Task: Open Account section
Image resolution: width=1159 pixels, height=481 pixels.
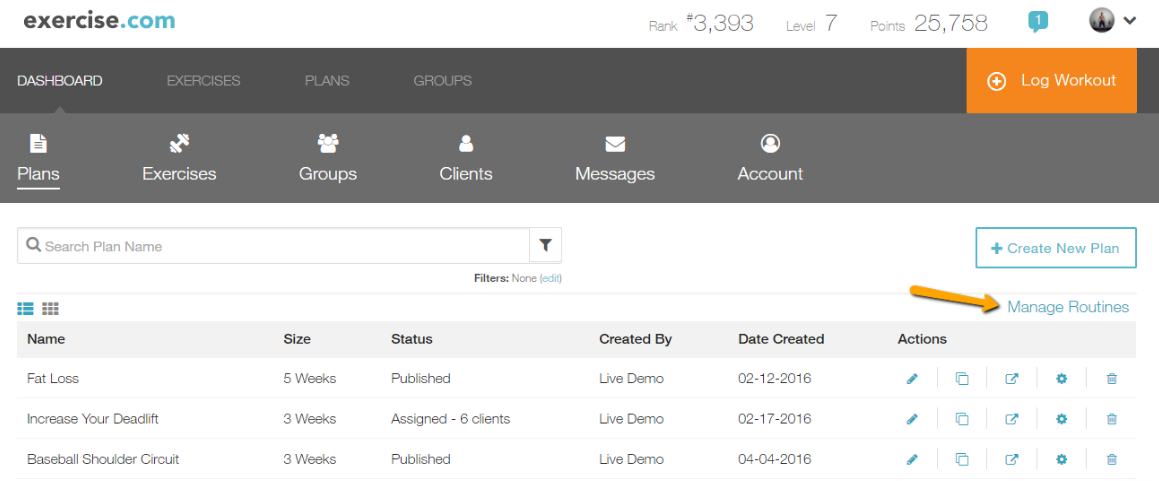Action: tap(770, 160)
